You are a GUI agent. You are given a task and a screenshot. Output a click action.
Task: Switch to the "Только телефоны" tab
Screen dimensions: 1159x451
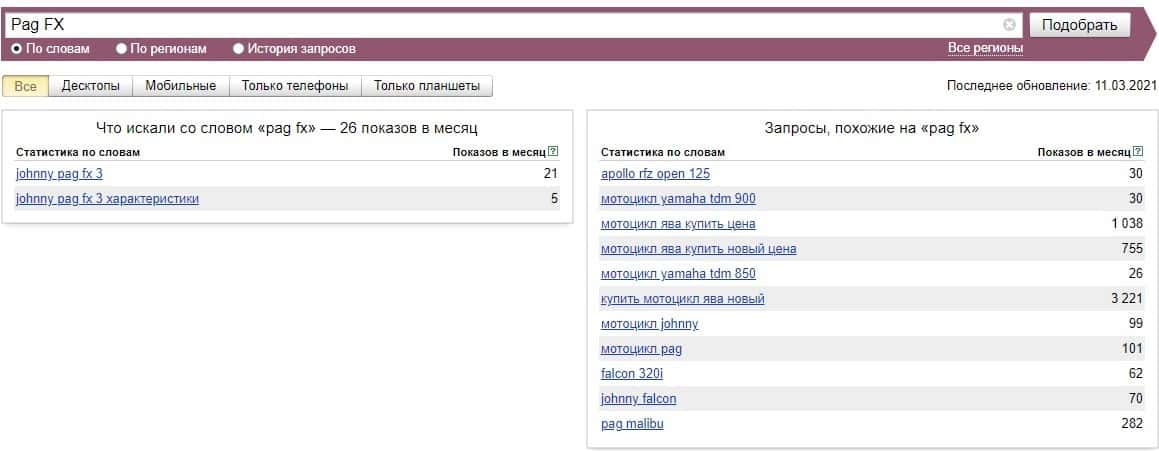click(295, 86)
